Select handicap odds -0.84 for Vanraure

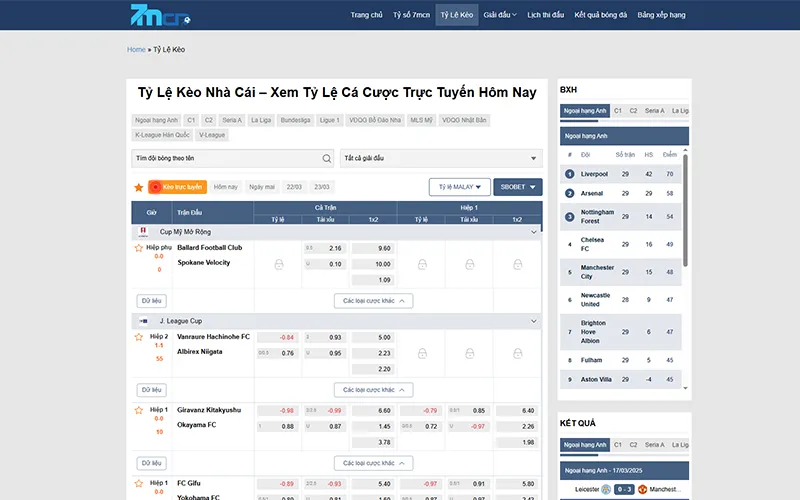click(278, 337)
